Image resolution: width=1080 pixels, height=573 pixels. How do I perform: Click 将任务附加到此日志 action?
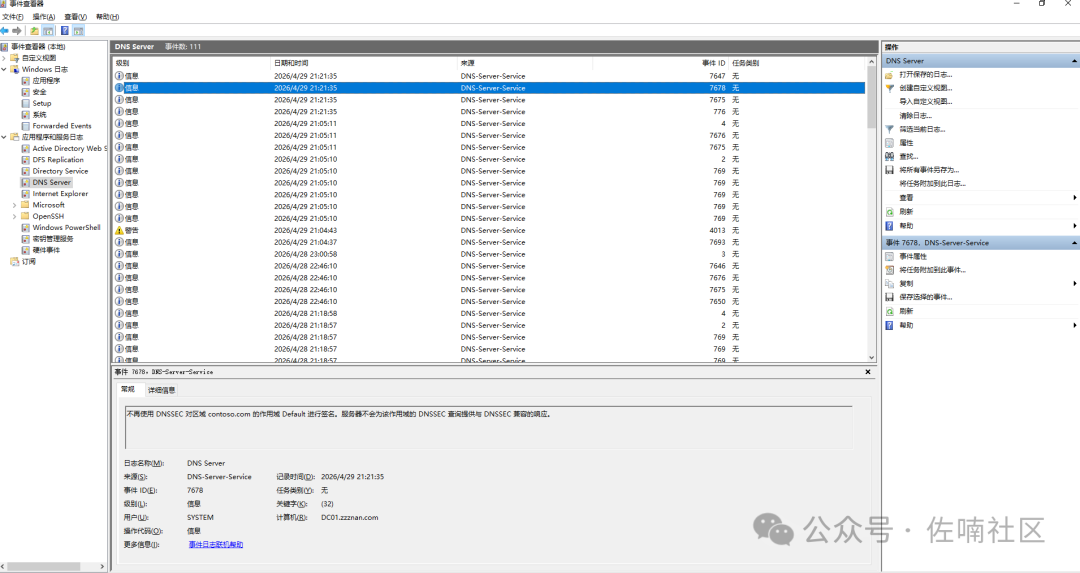point(933,184)
